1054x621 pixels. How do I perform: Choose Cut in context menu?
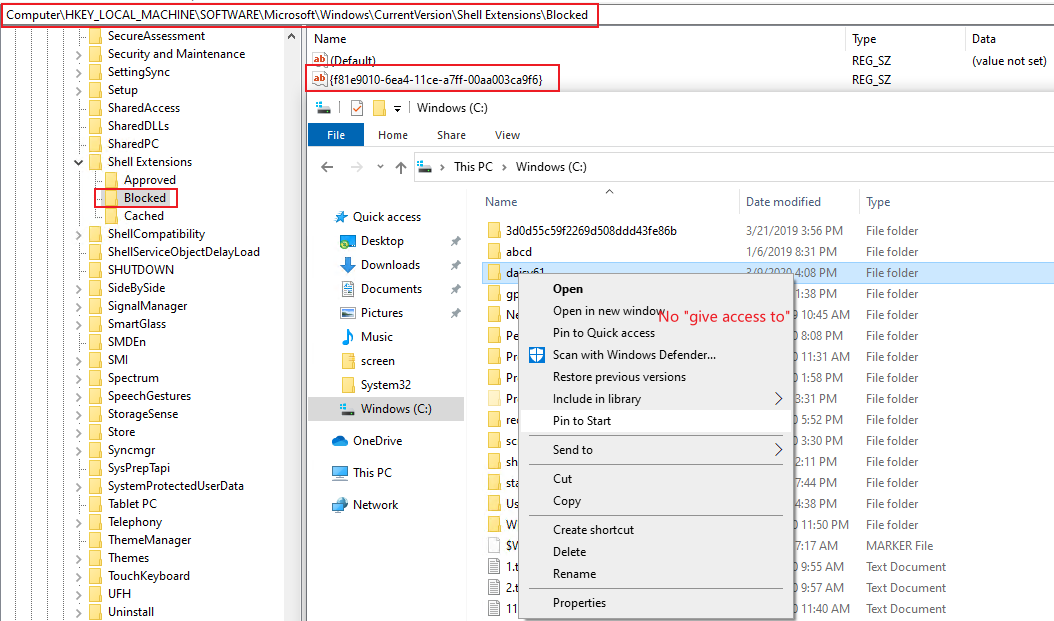(x=654, y=479)
